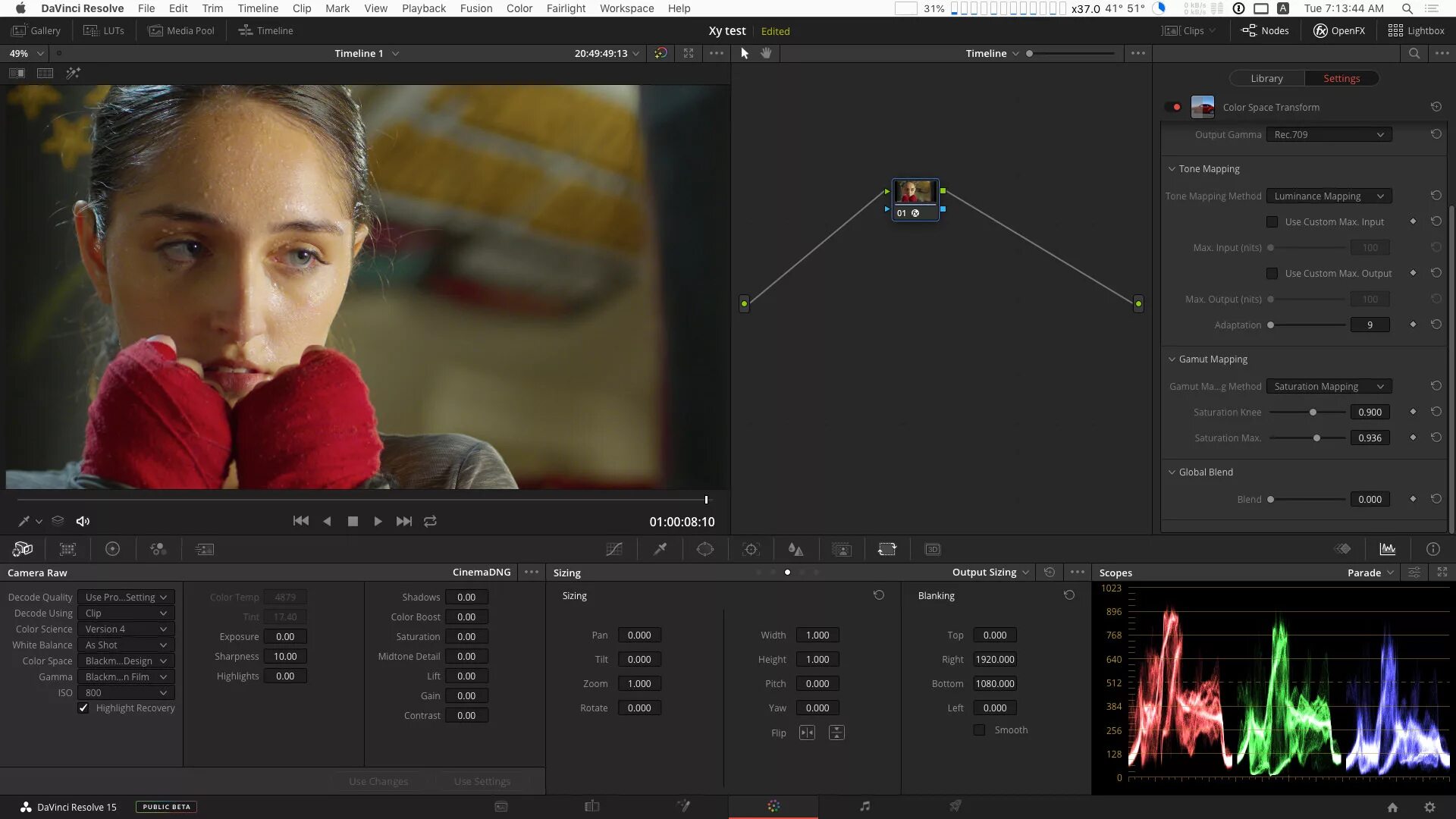This screenshot has width=1456, height=819.
Task: Switch to the Library tab
Action: pyautogui.click(x=1266, y=78)
